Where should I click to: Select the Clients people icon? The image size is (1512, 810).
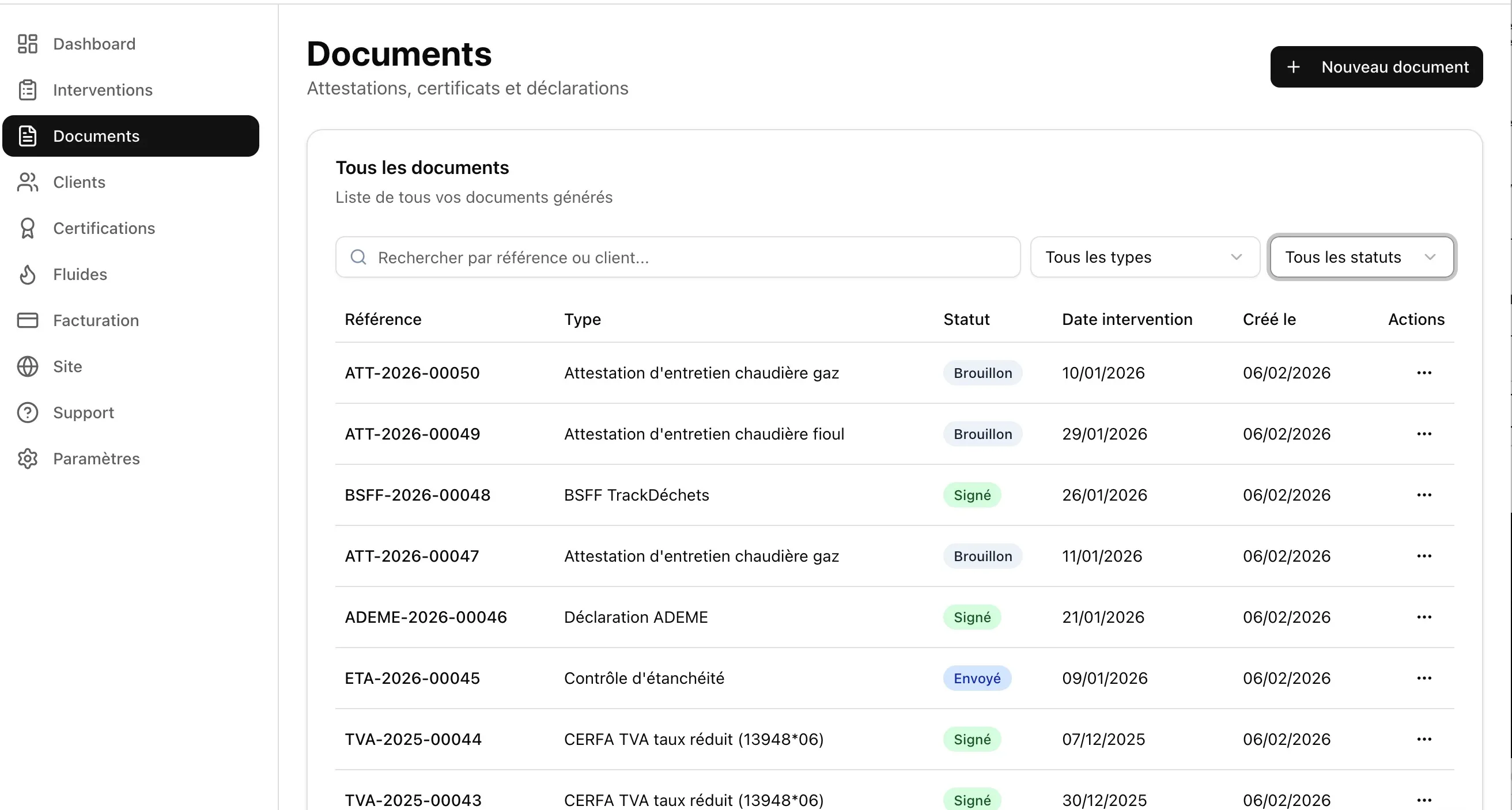(x=27, y=182)
